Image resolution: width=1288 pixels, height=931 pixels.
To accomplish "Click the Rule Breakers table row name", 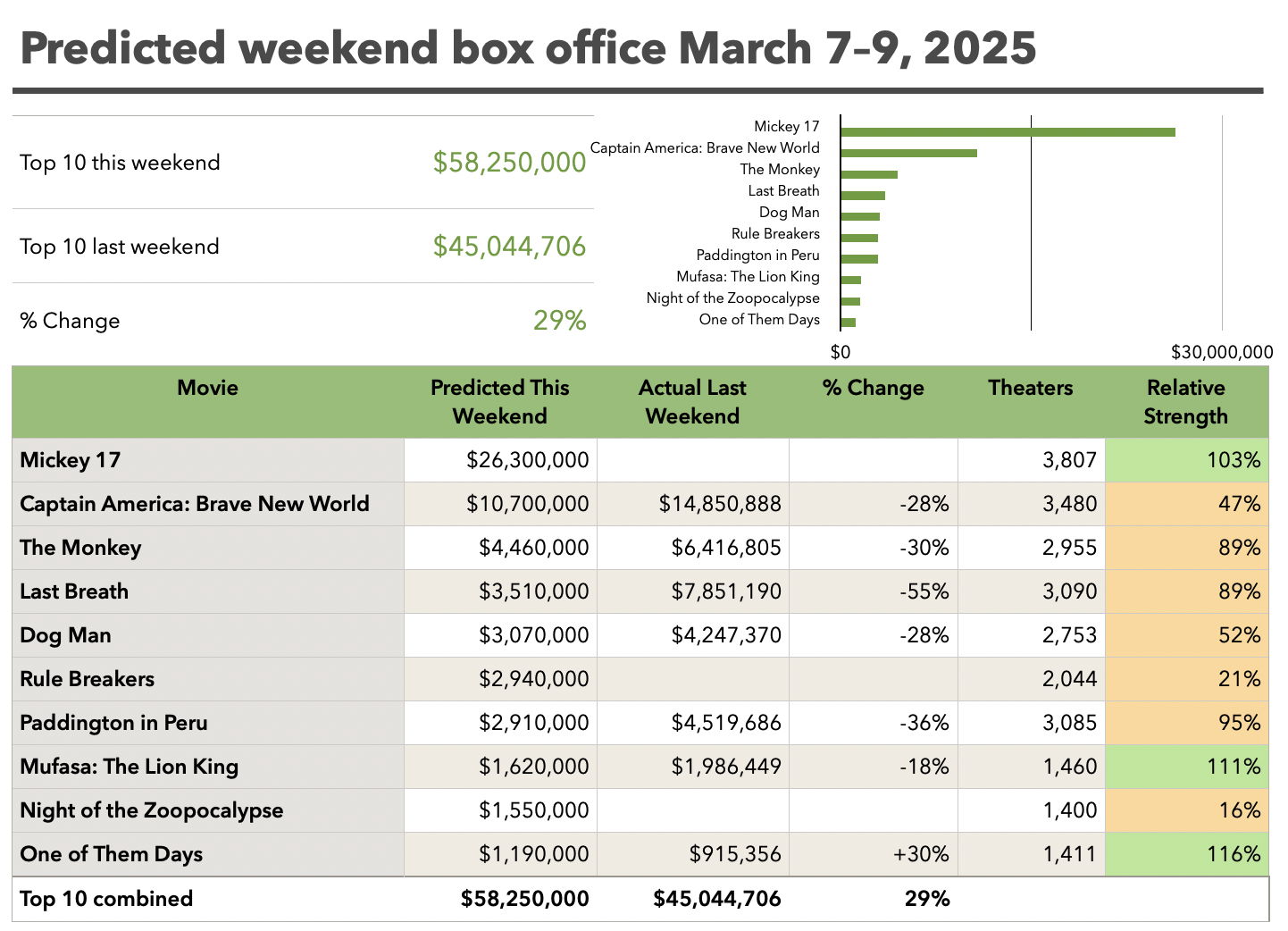I will point(208,679).
